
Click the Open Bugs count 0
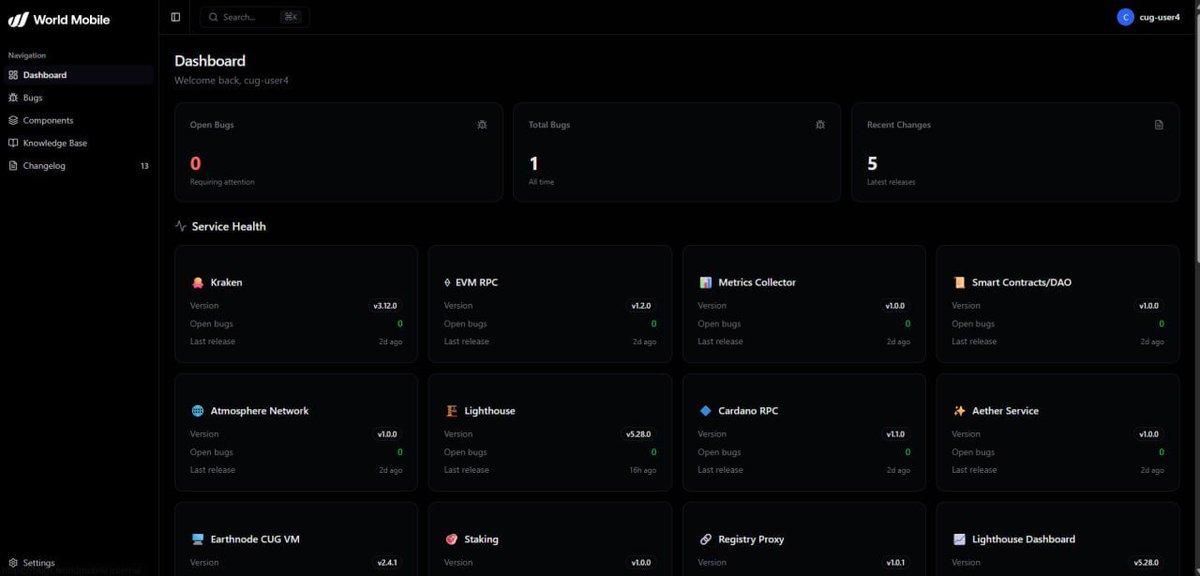click(x=195, y=163)
